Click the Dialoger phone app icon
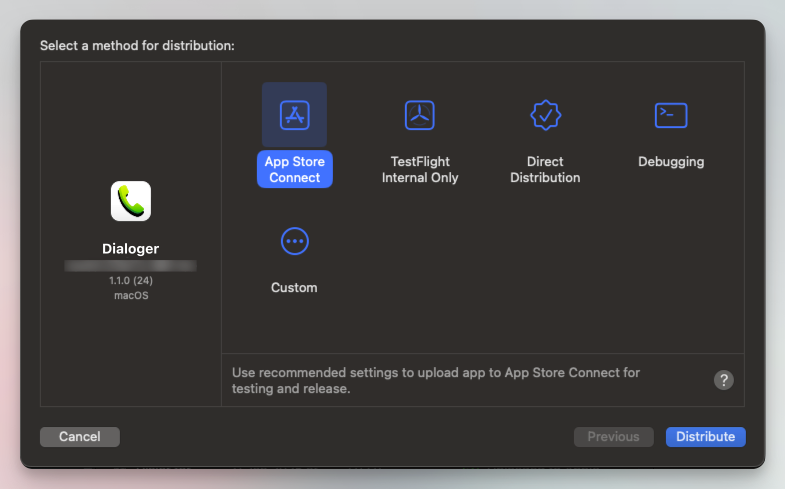 coord(131,201)
